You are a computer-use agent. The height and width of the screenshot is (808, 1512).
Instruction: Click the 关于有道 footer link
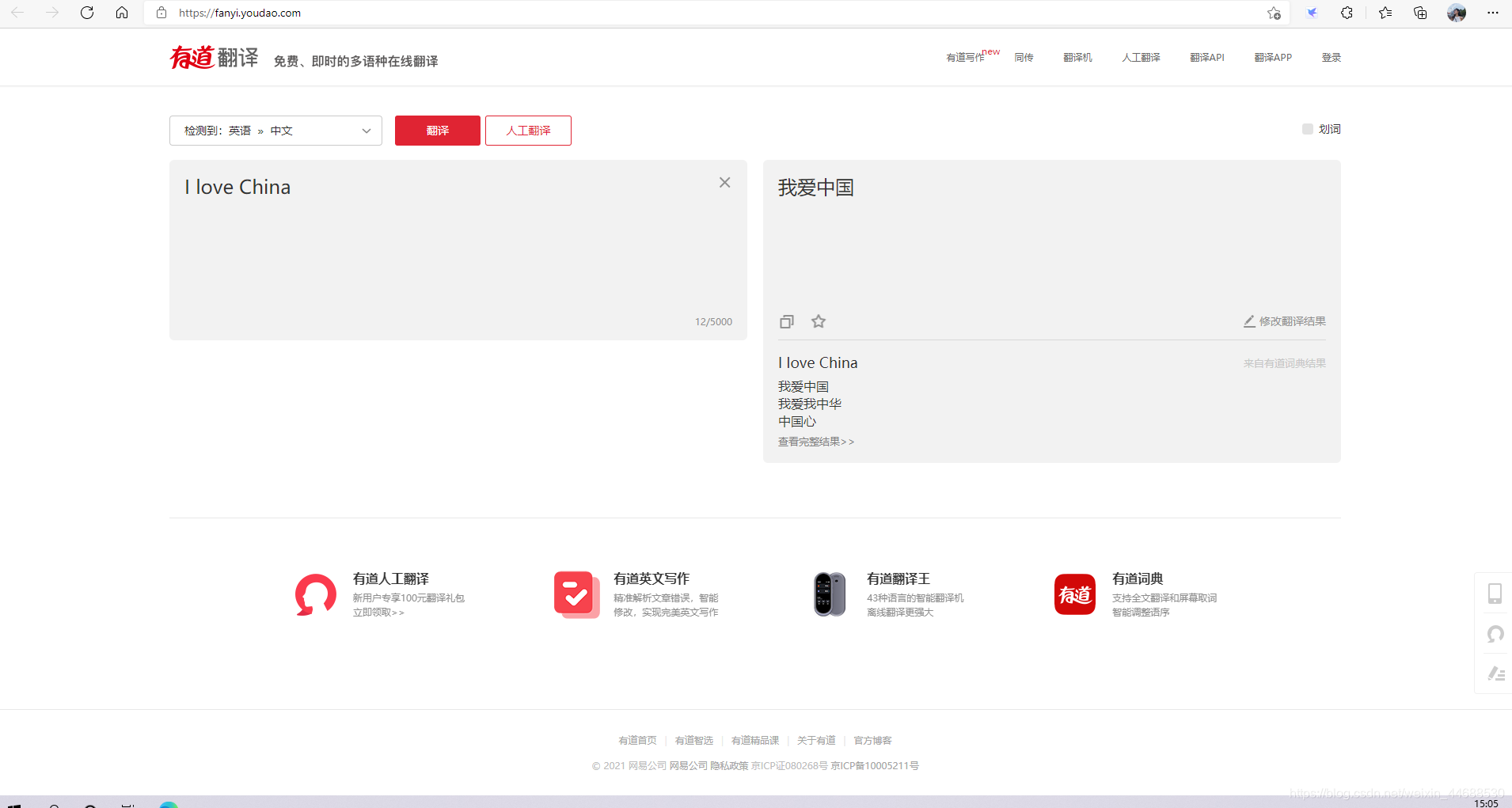[816, 740]
